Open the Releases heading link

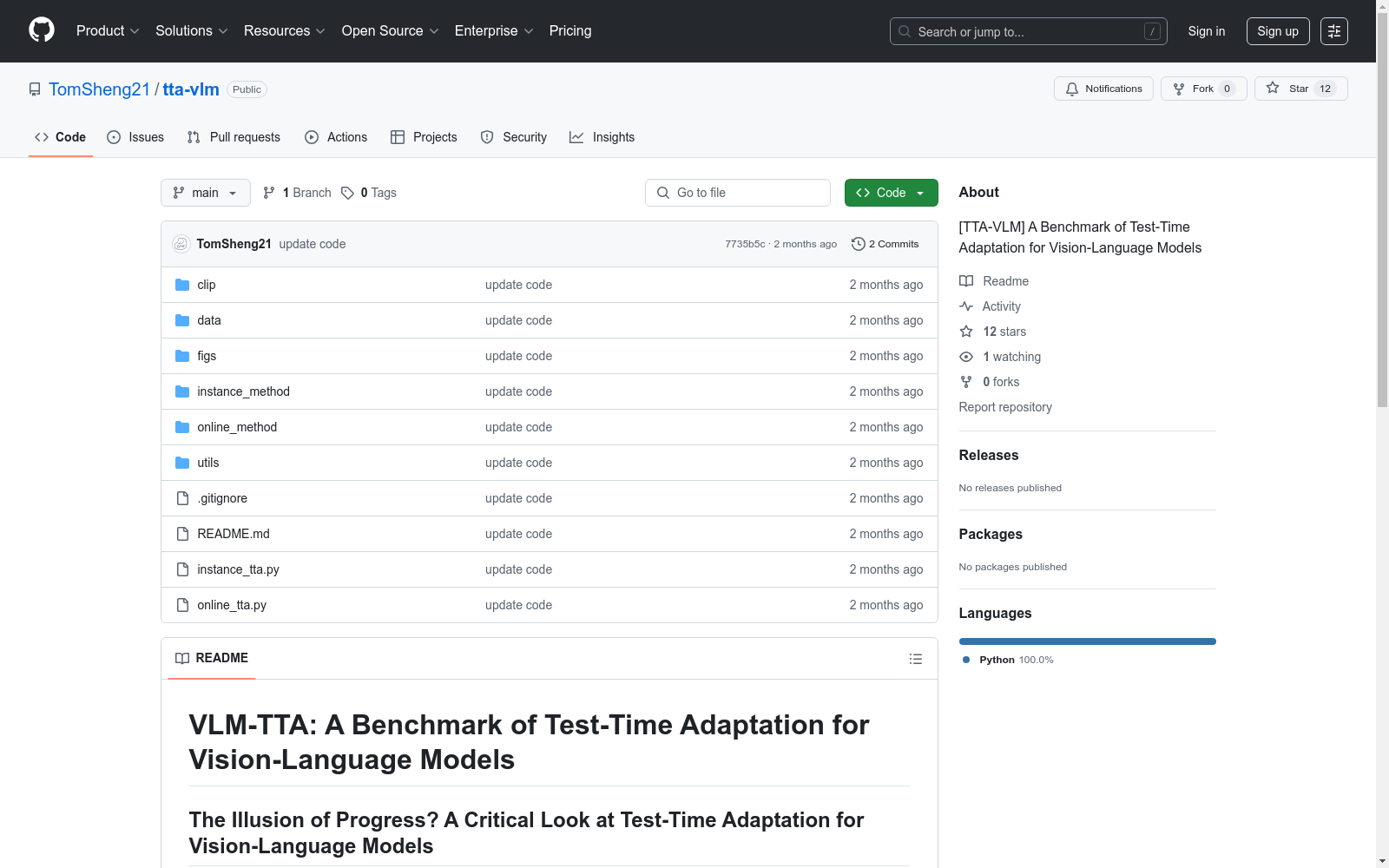pos(989,455)
